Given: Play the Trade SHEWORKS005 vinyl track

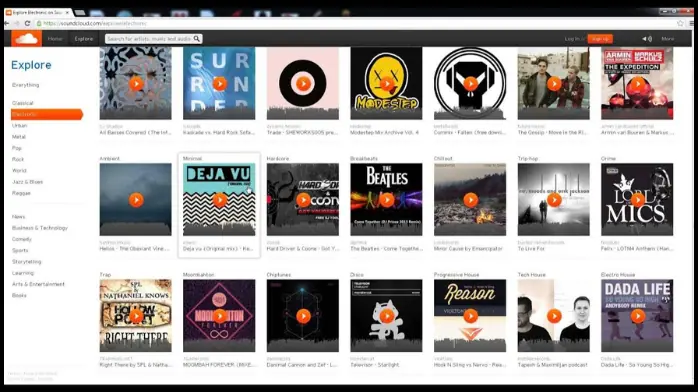Looking at the screenshot, I should (303, 84).
